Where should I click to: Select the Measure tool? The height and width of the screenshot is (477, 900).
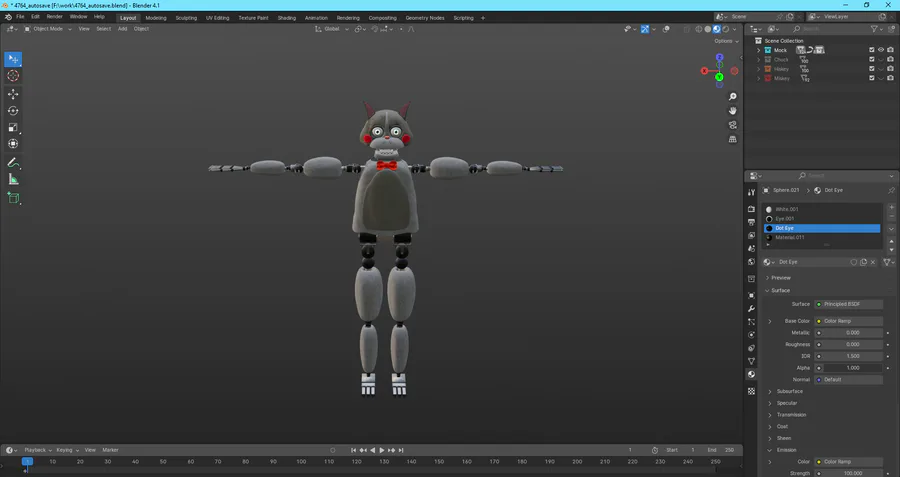pos(13,180)
